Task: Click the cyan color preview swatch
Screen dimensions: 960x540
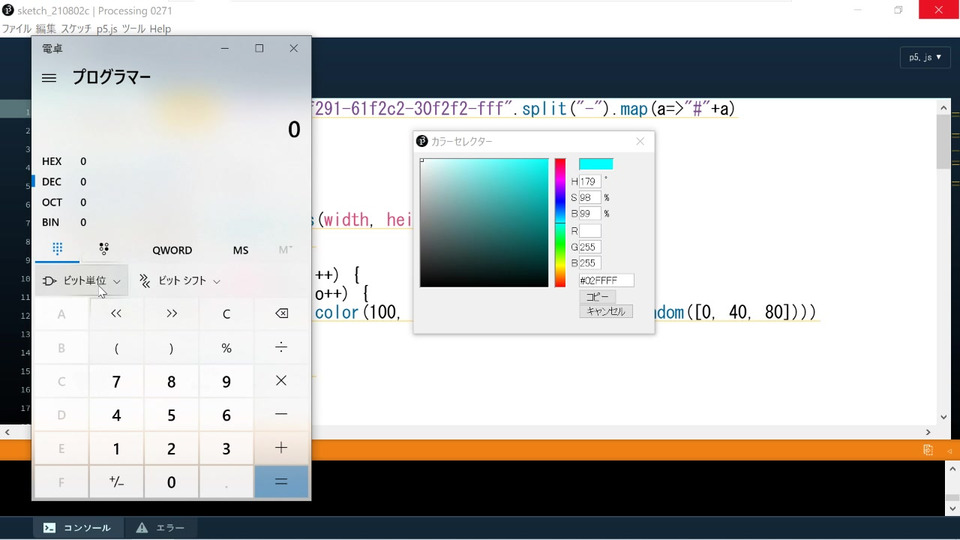Action: (x=596, y=164)
